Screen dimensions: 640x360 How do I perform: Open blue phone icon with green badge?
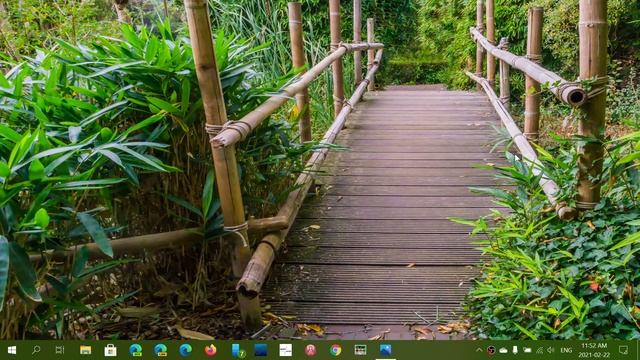238,350
